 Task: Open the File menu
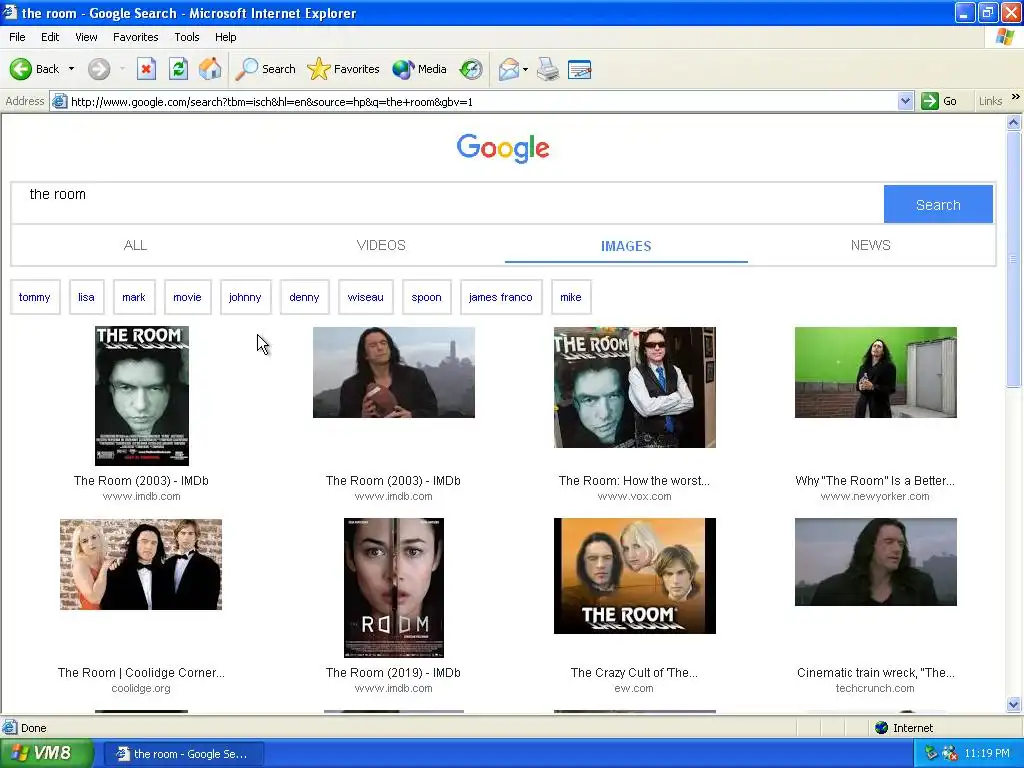click(x=18, y=37)
